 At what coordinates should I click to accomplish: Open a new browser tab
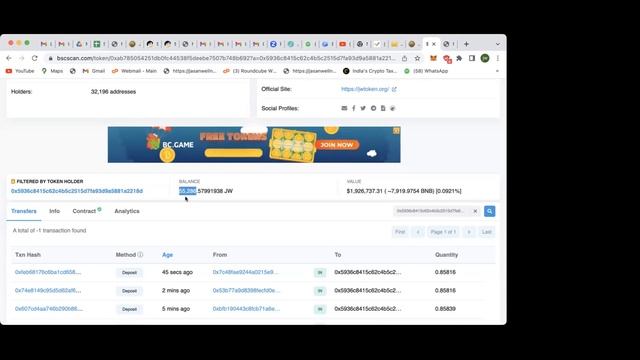466,44
